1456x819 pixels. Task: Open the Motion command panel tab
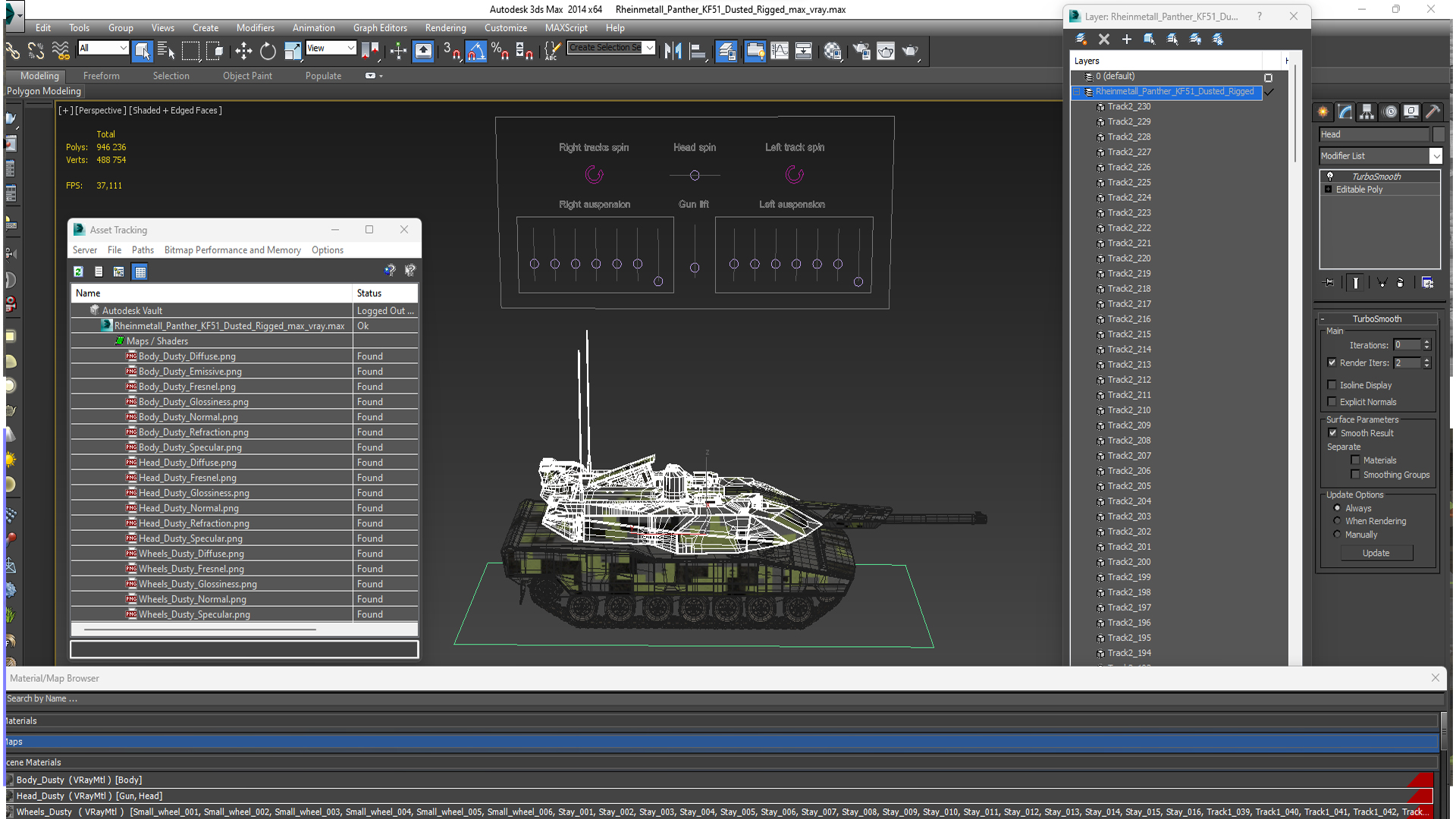pos(1390,111)
